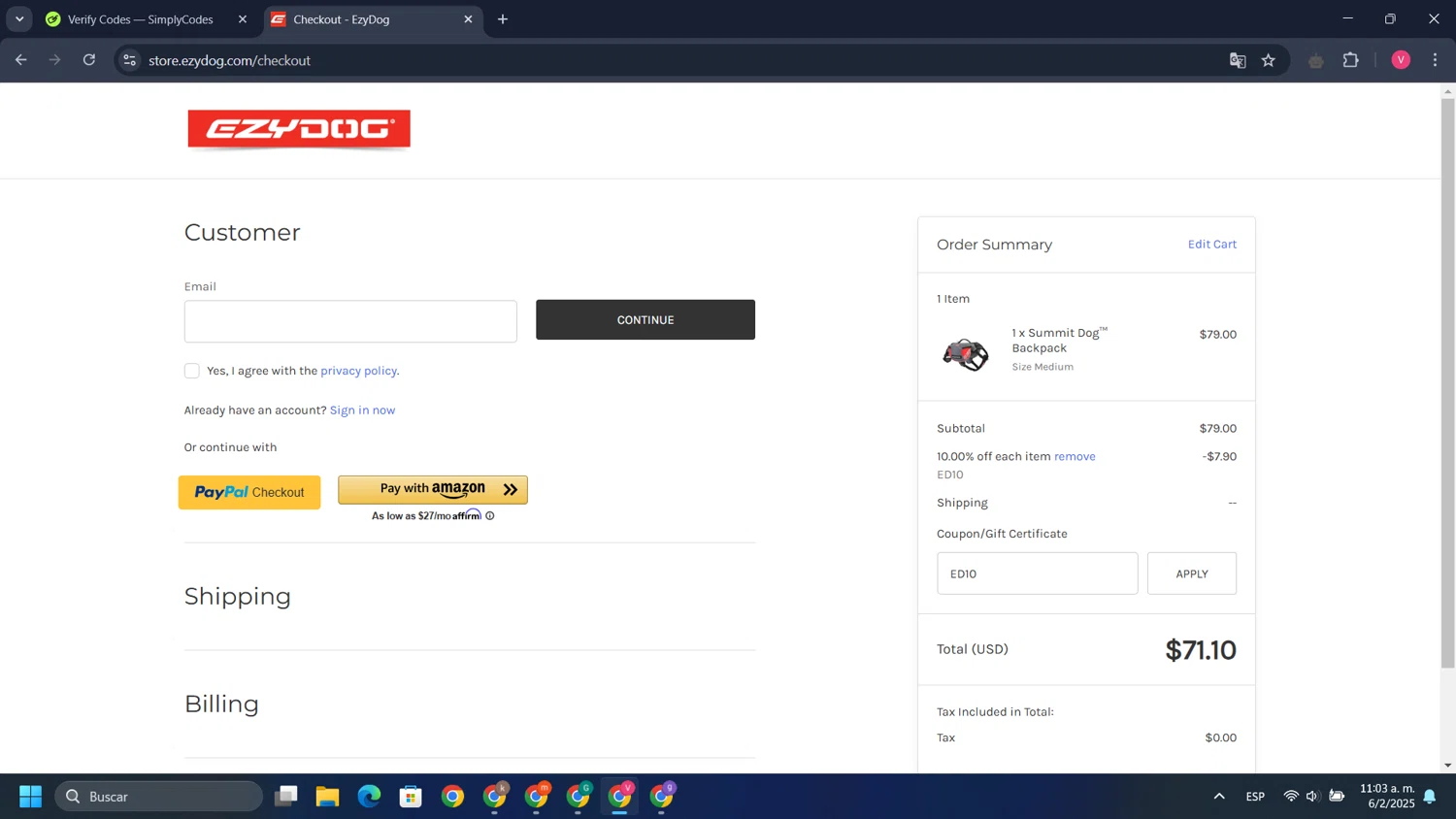Image resolution: width=1456 pixels, height=819 pixels.
Task: Bookmark this page with the star icon
Action: click(1269, 60)
